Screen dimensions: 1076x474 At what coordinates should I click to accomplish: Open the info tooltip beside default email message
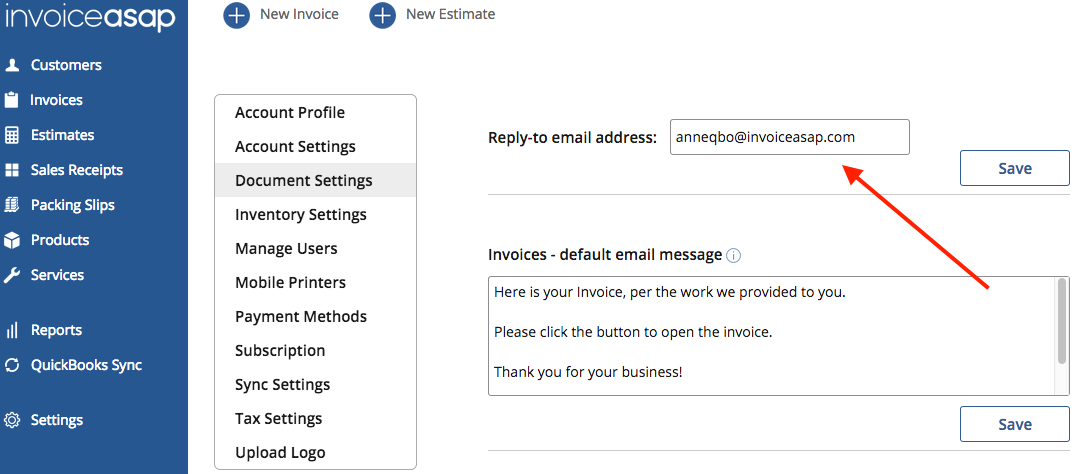733,255
